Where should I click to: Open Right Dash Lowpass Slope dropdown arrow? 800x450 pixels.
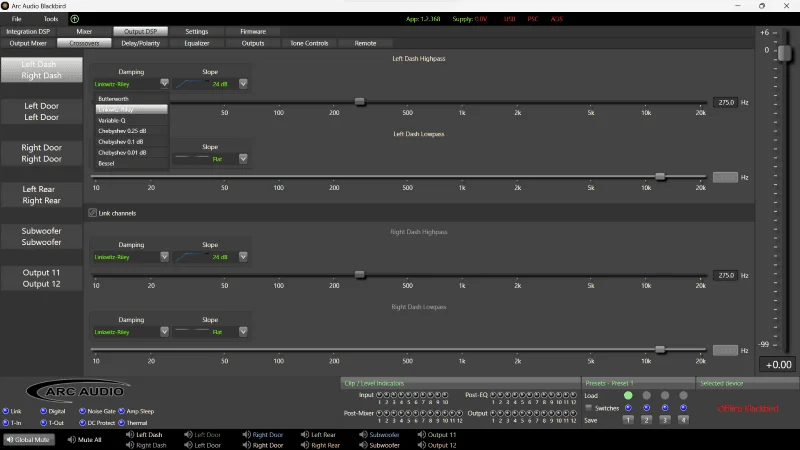243,332
